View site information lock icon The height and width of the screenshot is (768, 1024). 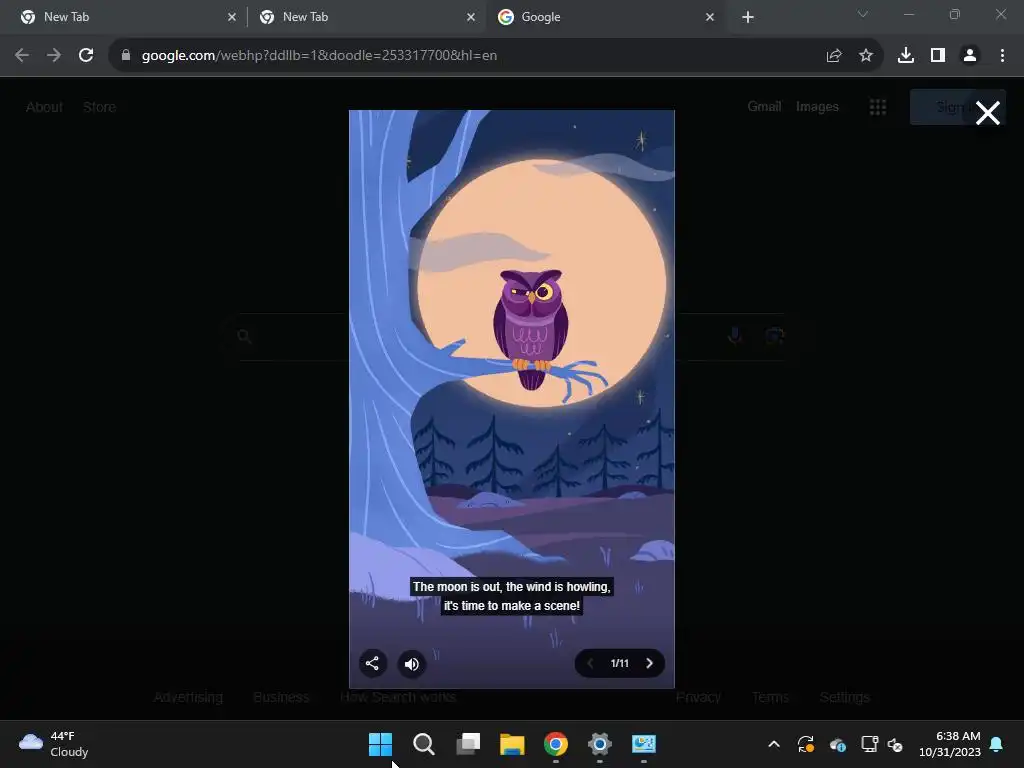[x=125, y=56]
